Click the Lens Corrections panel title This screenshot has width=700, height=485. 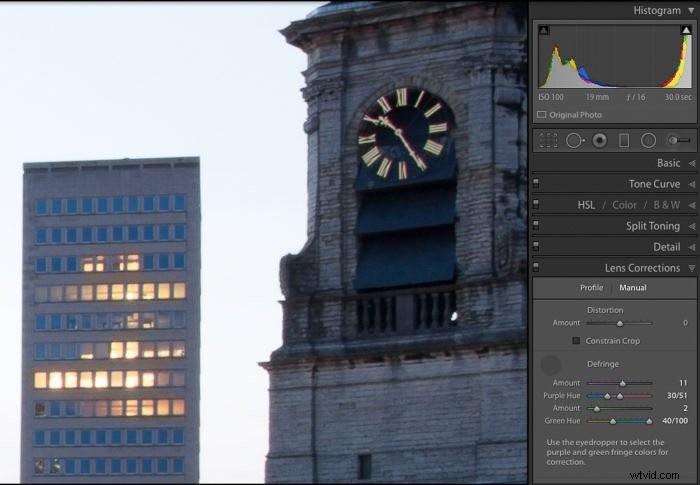(642, 268)
